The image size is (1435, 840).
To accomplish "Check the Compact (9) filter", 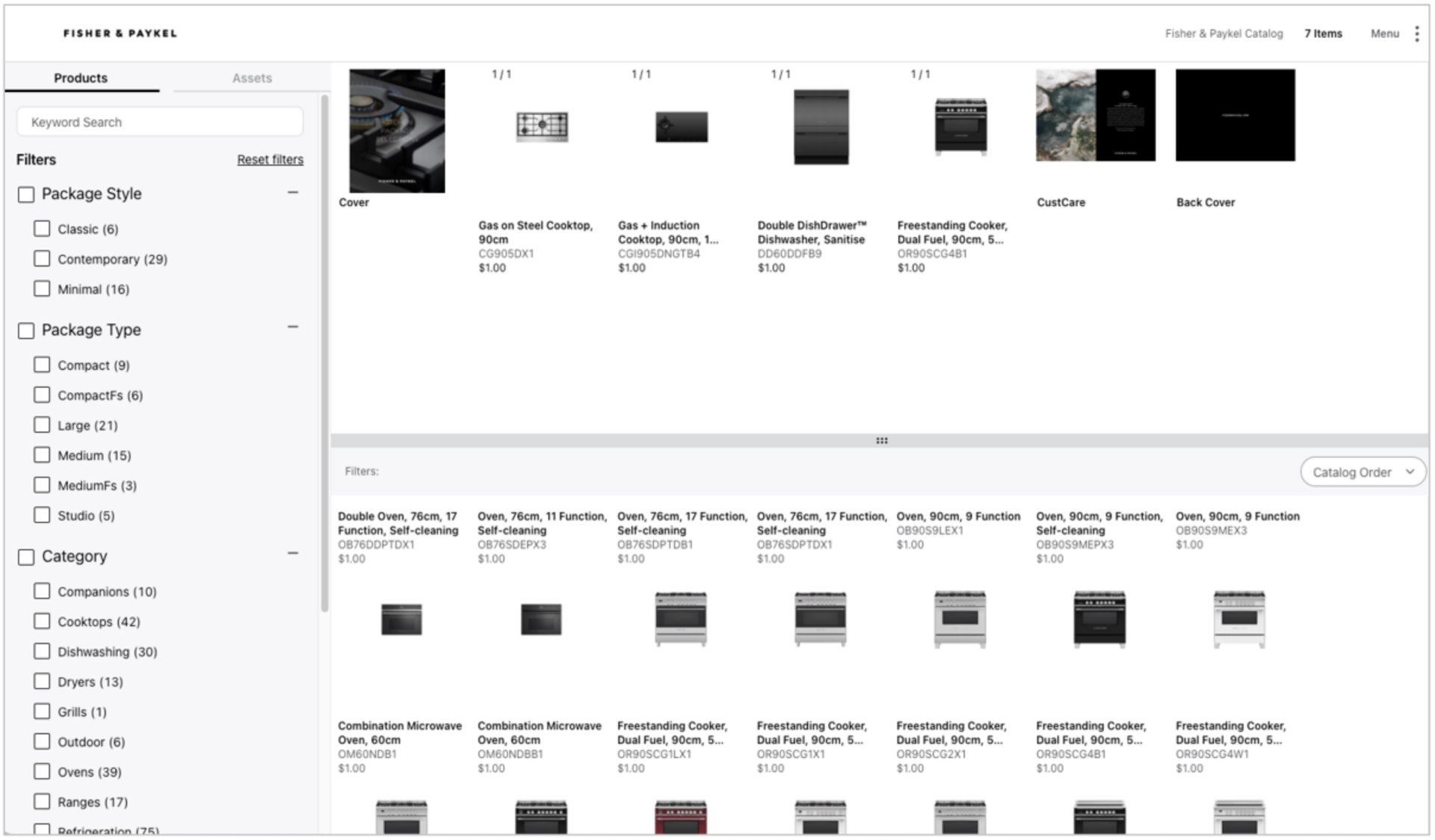I will (x=42, y=365).
